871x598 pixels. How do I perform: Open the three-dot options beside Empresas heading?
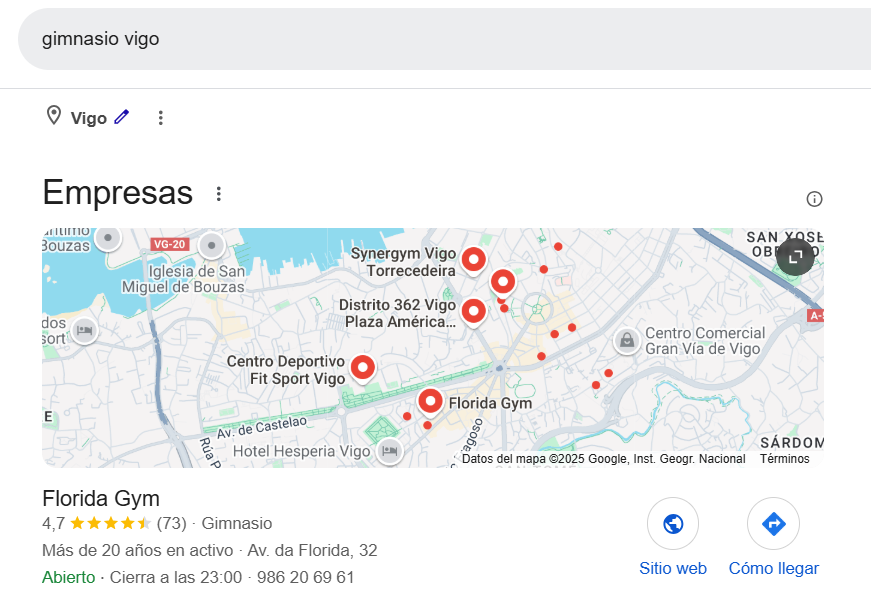click(x=219, y=194)
